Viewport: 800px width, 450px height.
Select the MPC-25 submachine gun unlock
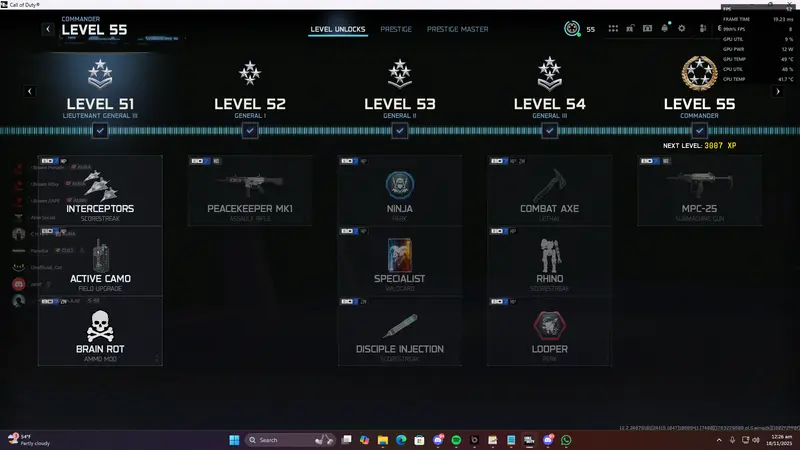point(699,190)
